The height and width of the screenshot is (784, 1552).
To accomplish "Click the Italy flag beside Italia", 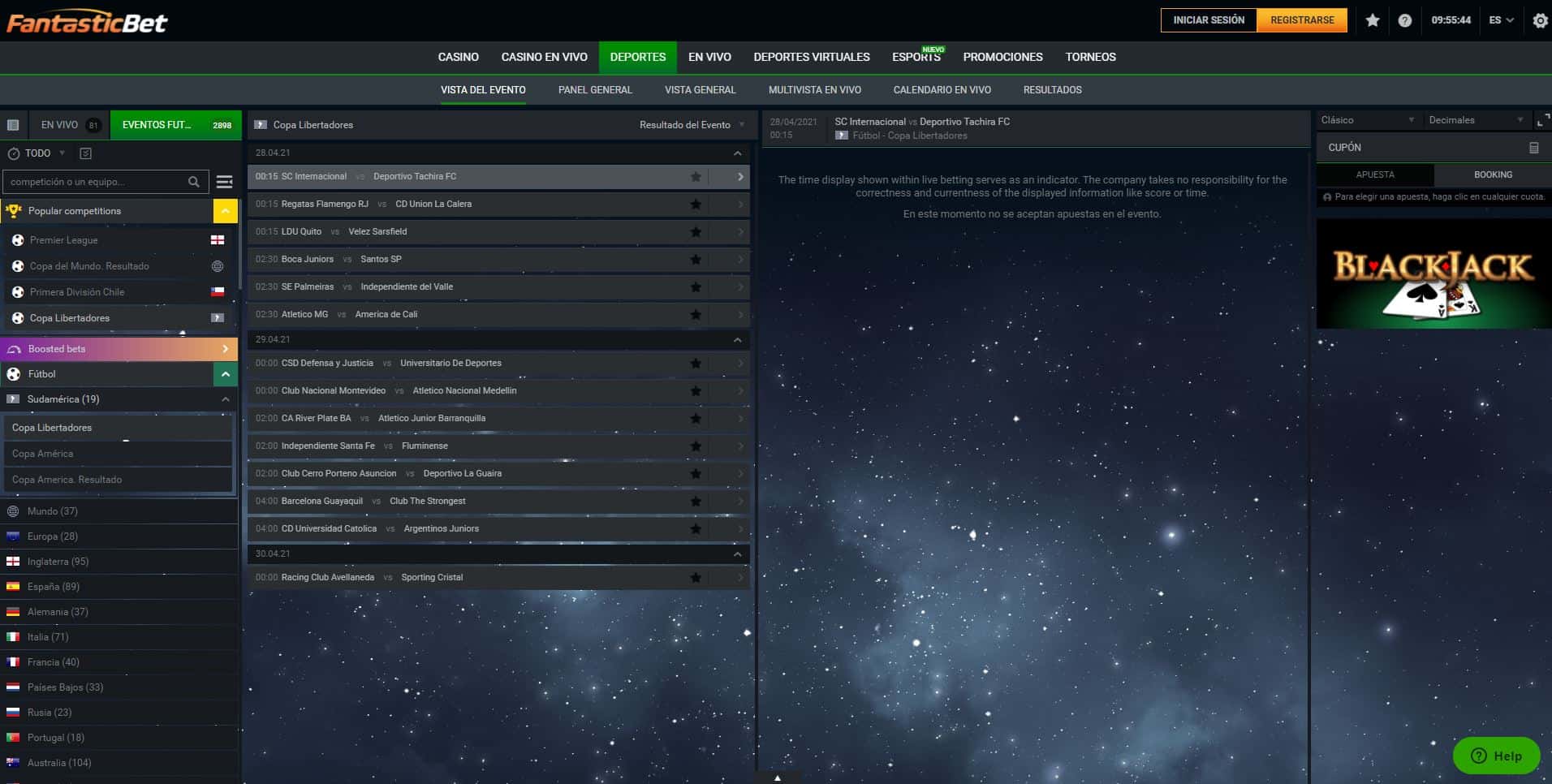I will (x=13, y=637).
